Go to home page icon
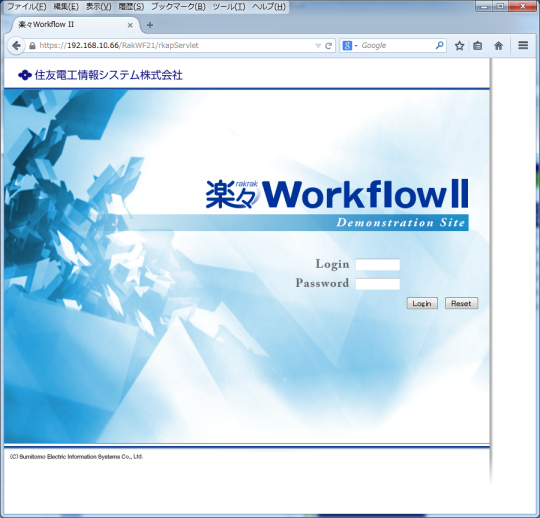Viewport: 540px width, 518px height. tap(498, 45)
